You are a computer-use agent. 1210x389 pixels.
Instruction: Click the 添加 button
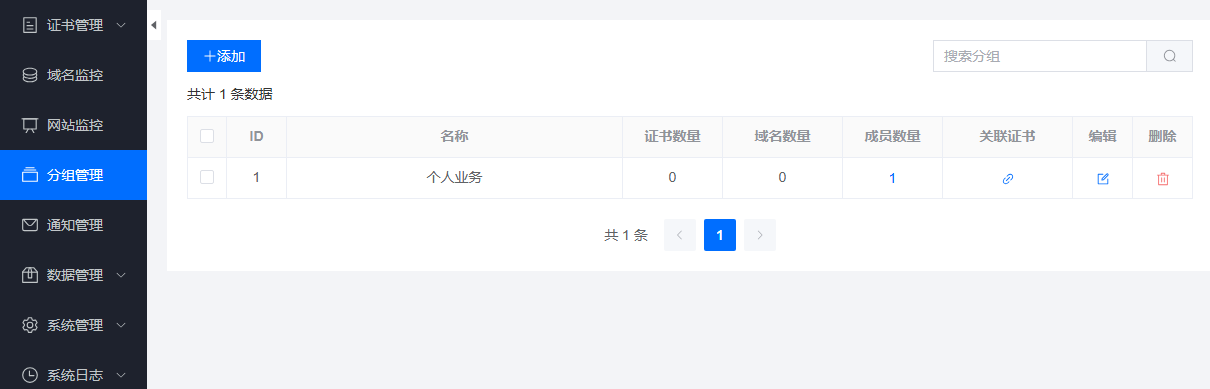point(224,56)
